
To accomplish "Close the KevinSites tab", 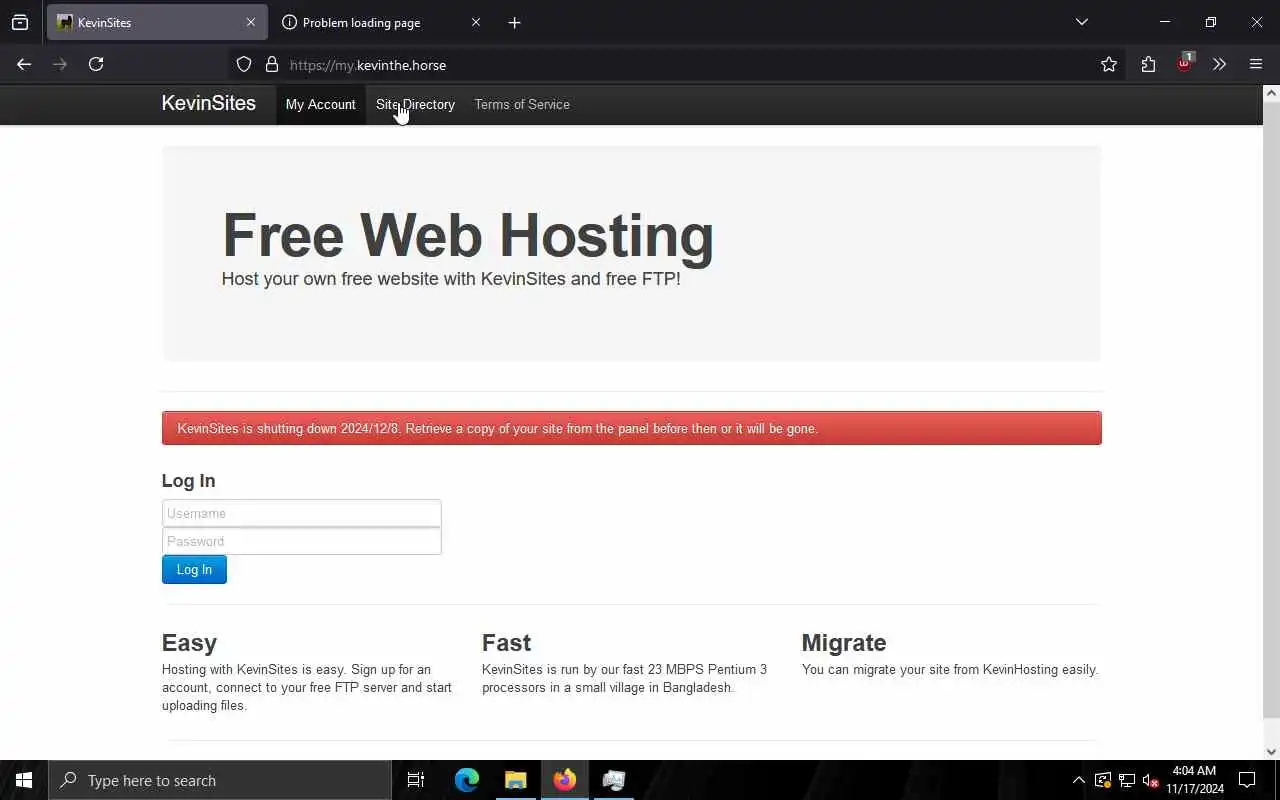I will tap(250, 22).
